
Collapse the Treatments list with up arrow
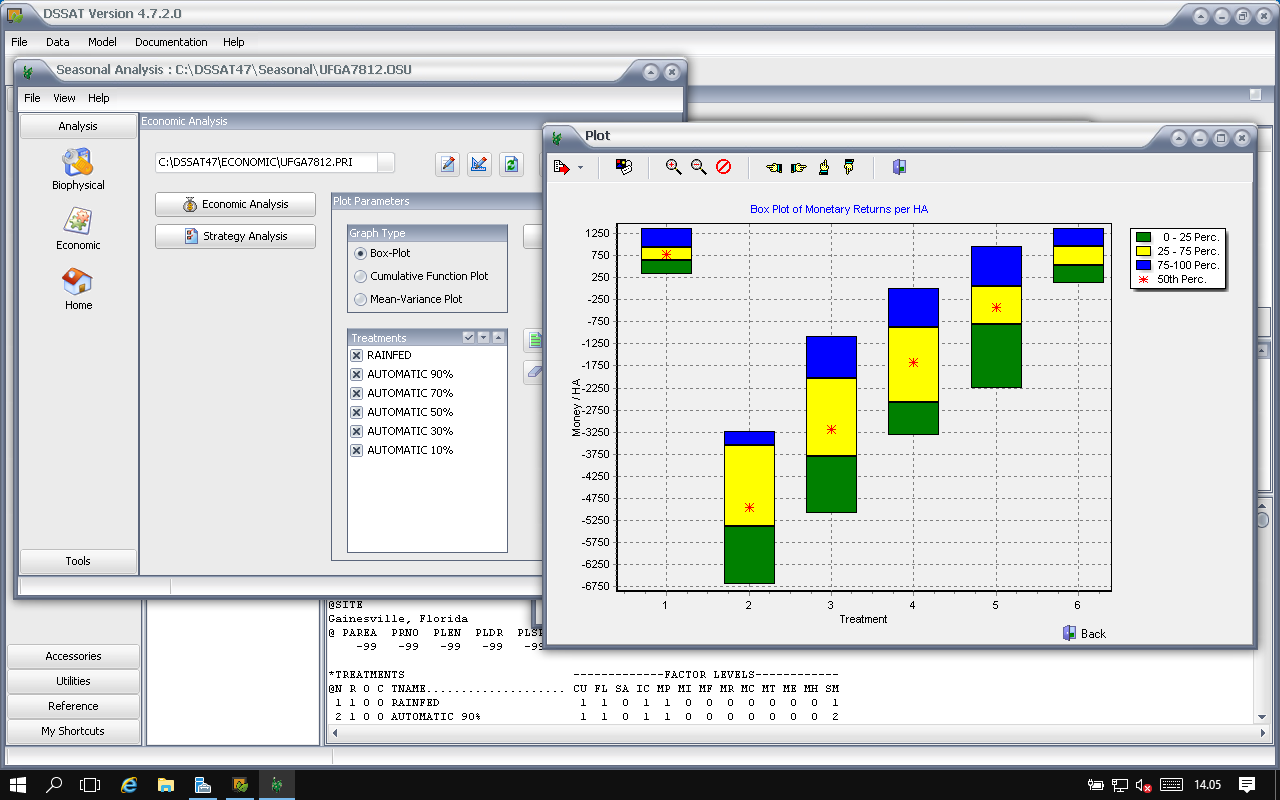(x=498, y=338)
